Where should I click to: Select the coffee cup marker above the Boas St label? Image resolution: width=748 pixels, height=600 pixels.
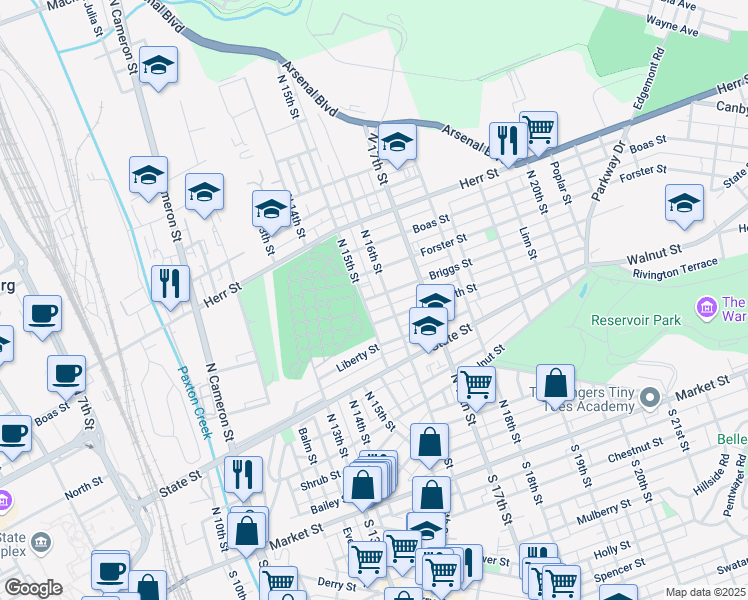[66, 376]
